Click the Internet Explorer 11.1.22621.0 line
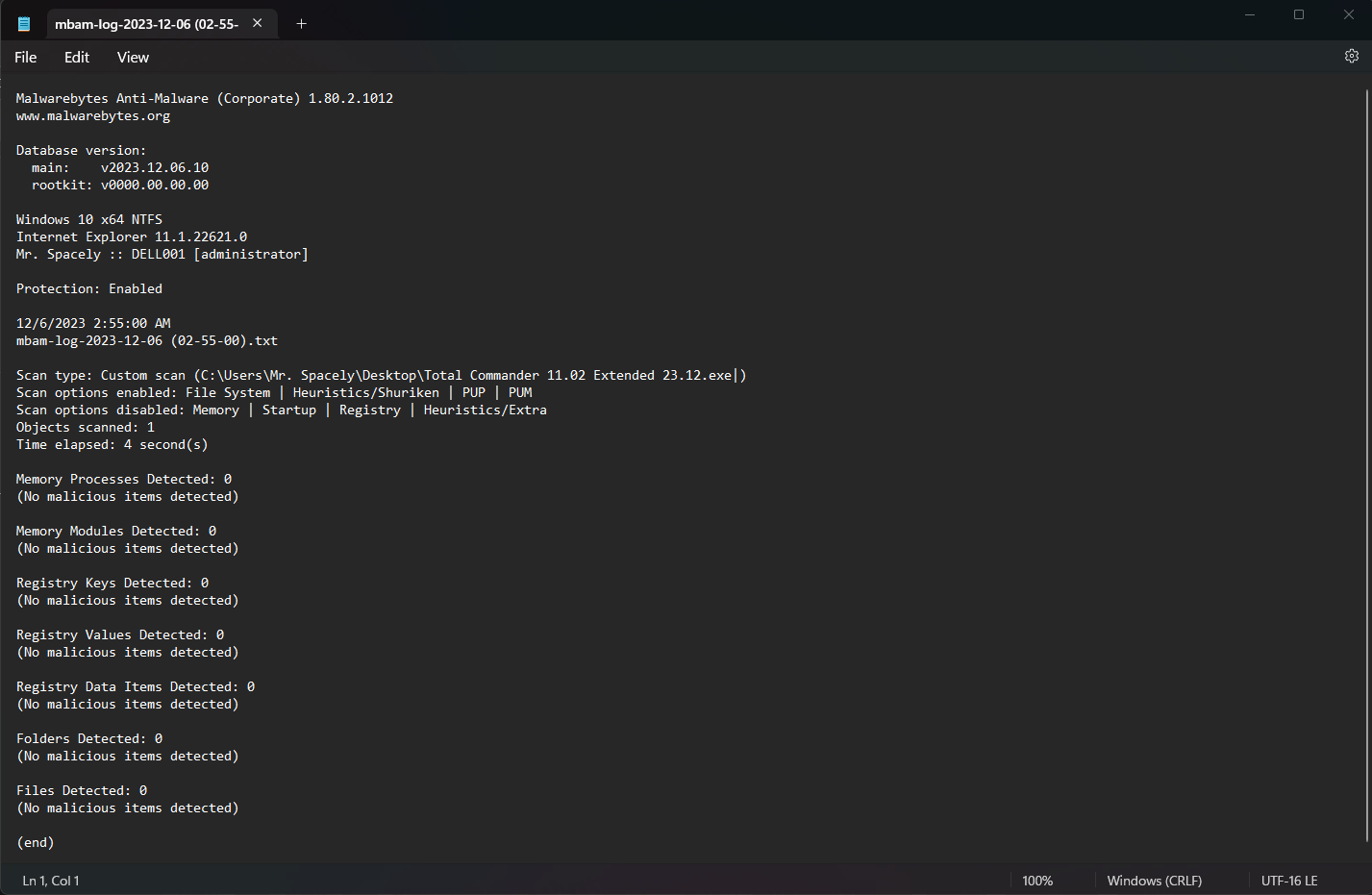The image size is (1372, 895). coord(132,236)
